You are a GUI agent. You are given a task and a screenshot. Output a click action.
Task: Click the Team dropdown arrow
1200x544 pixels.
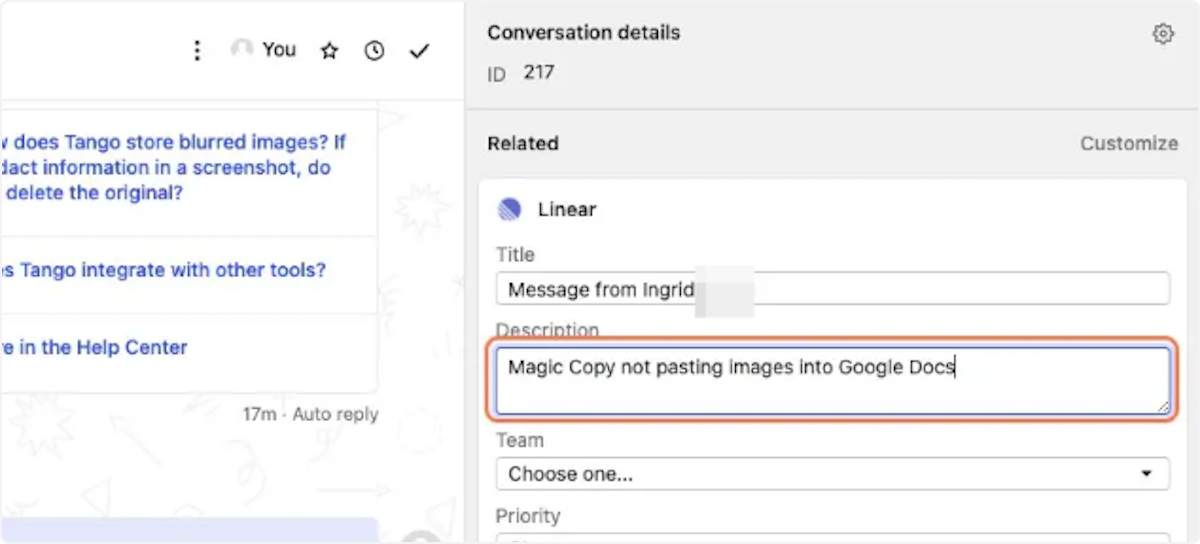coord(1146,474)
